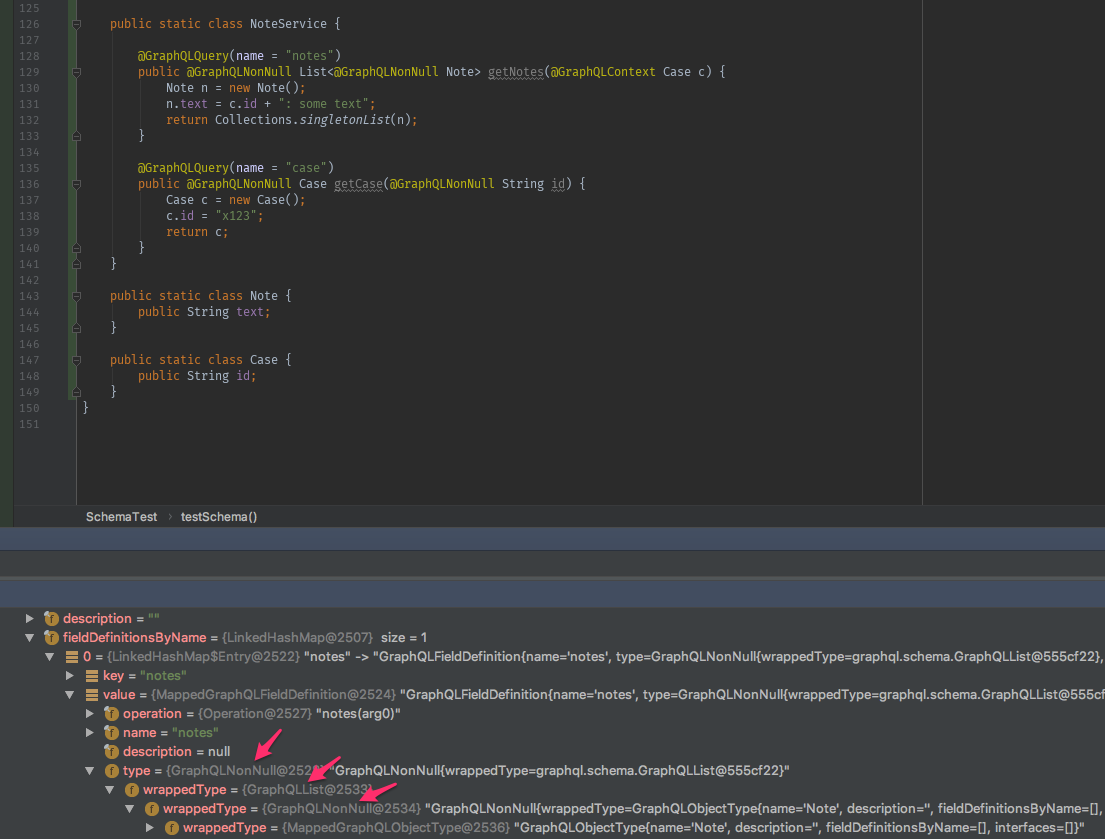Collapse the NoteService class fold at line 126
Viewport: 1105px width, 839px height.
[77, 25]
